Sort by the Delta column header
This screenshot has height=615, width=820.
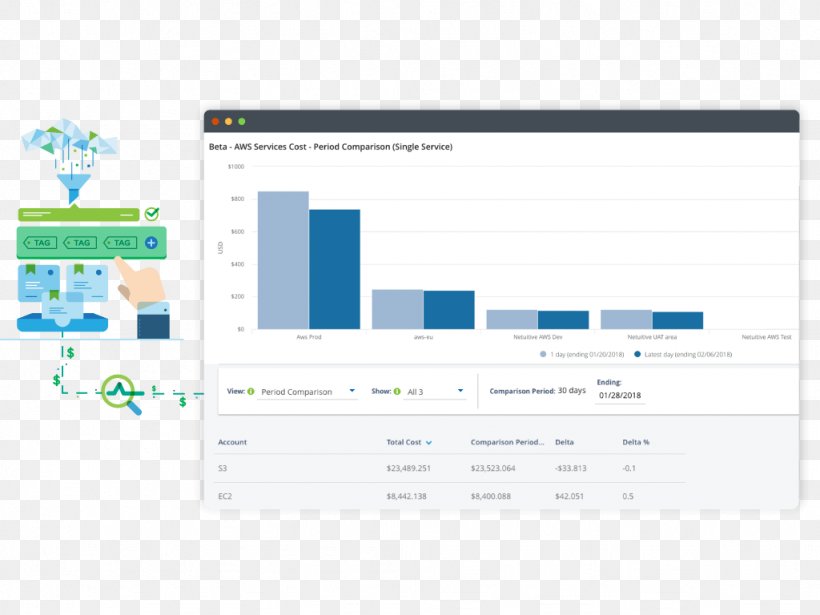click(564, 442)
